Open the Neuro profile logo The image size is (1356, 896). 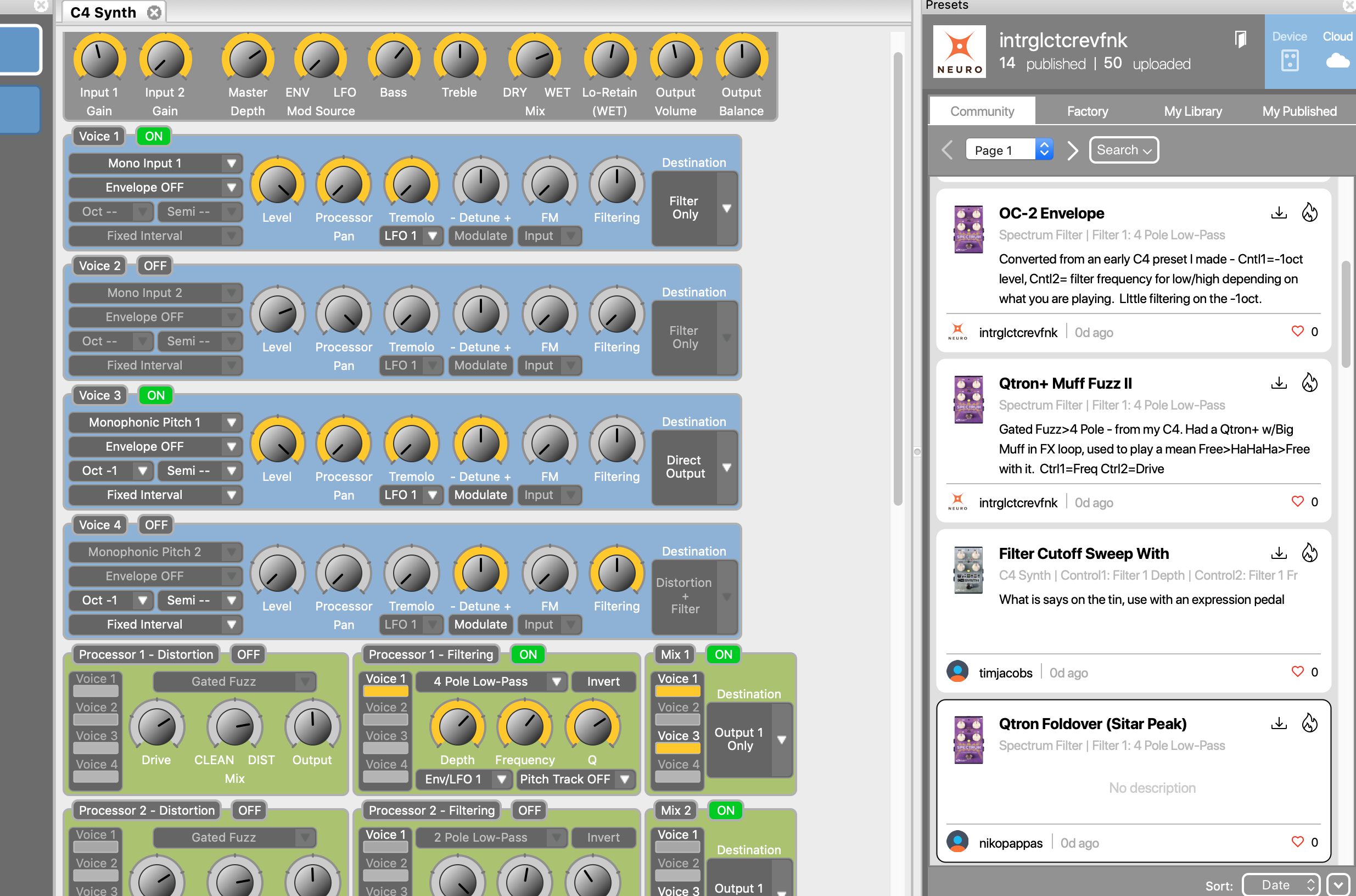click(959, 52)
